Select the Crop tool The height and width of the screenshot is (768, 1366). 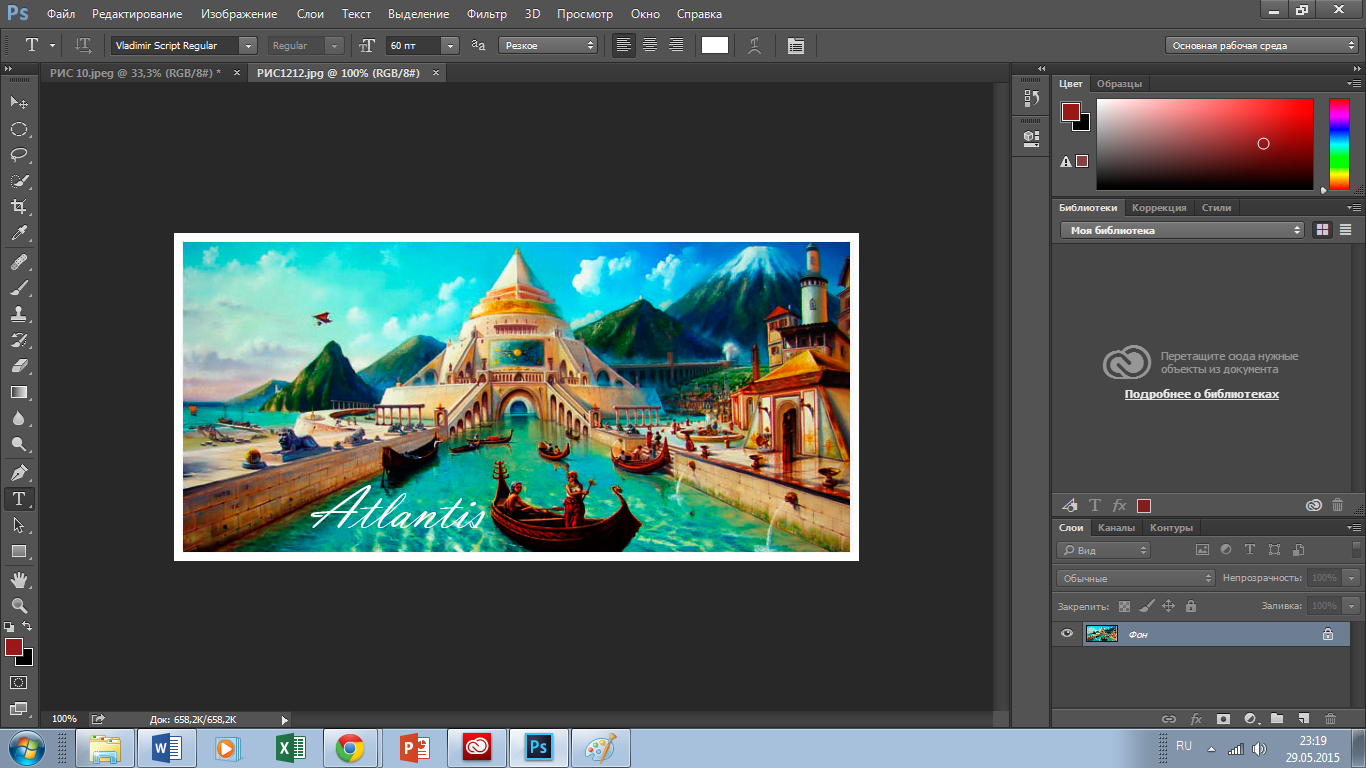click(19, 207)
